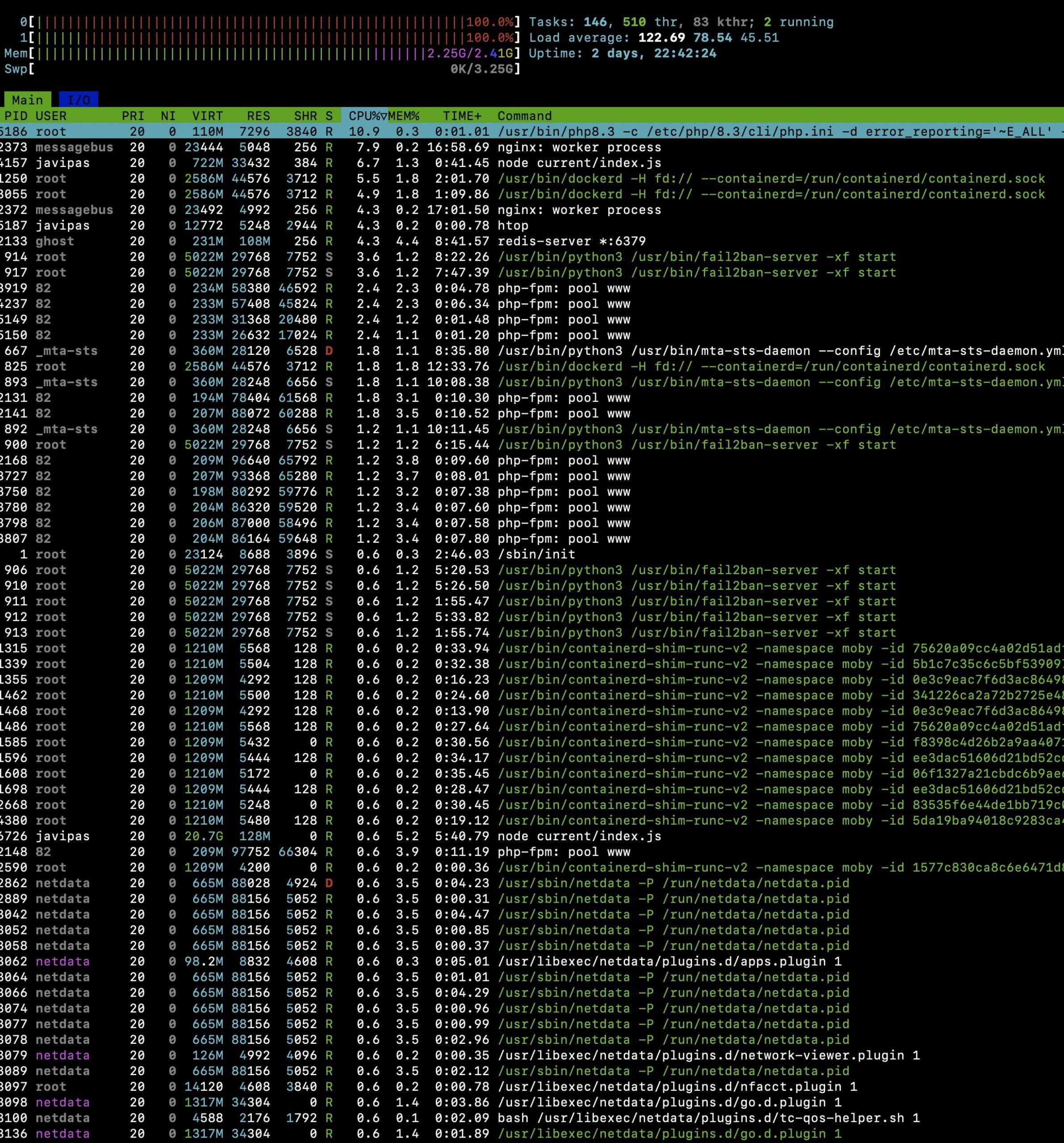Image resolution: width=1064 pixels, height=1143 pixels.
Task: Click the USER column header
Action: click(50, 116)
